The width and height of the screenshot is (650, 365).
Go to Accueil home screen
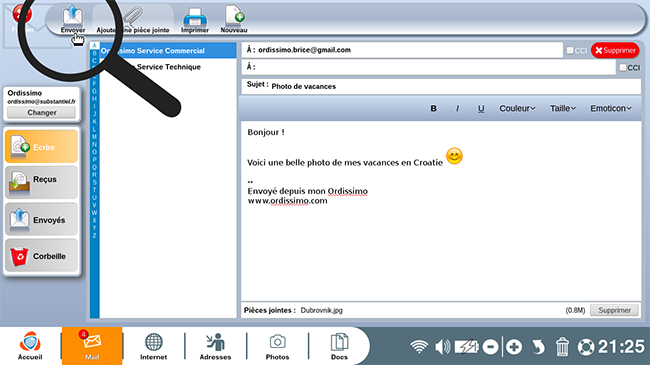point(30,346)
